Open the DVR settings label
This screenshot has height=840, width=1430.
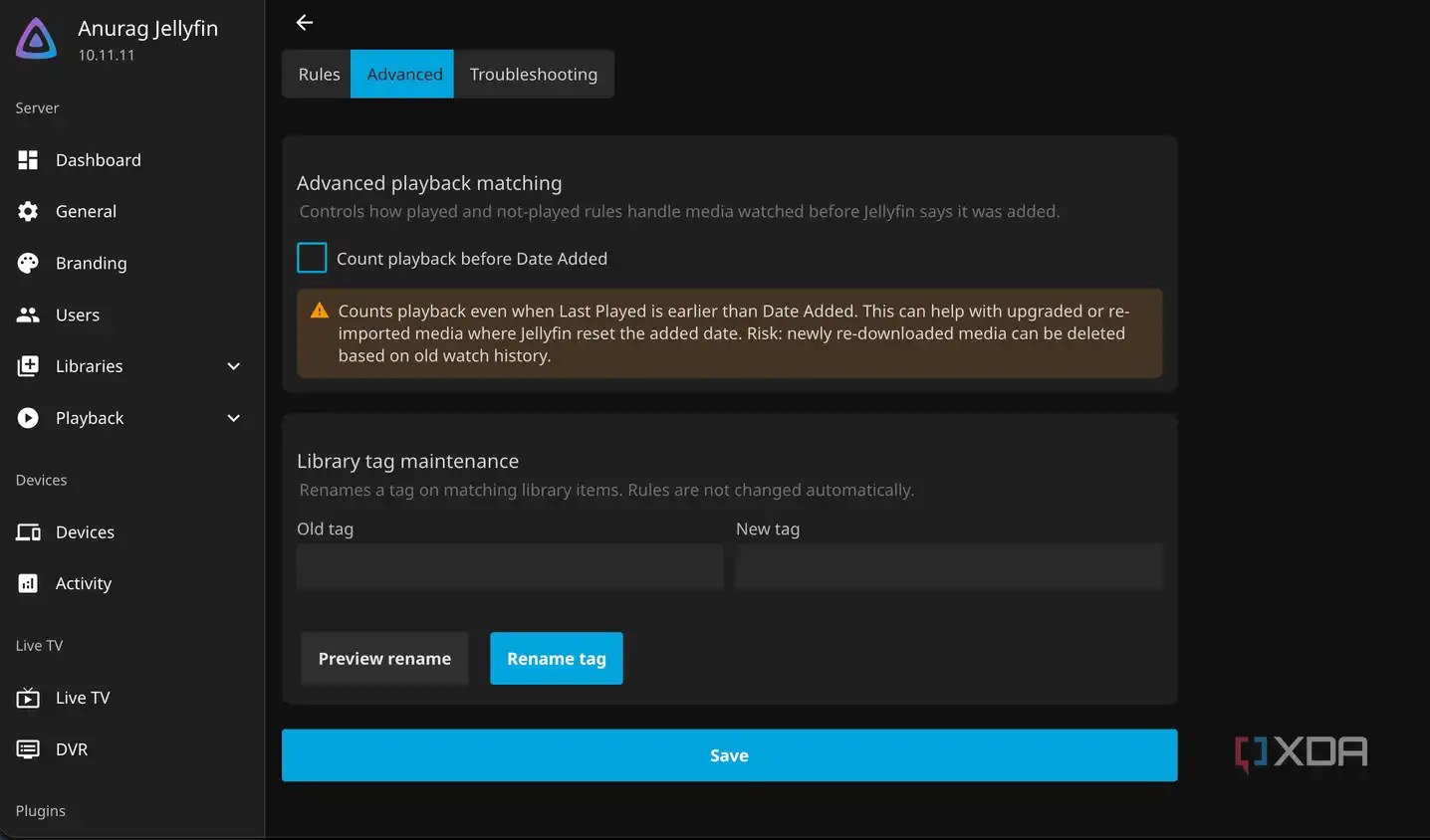(72, 749)
